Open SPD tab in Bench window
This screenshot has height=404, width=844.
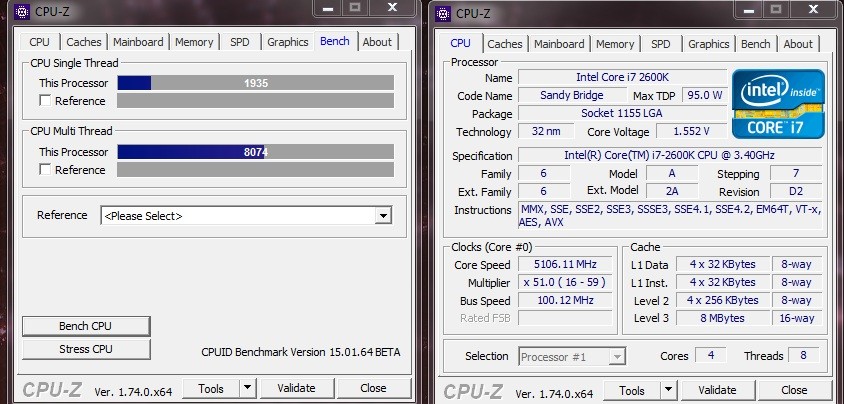coord(240,42)
